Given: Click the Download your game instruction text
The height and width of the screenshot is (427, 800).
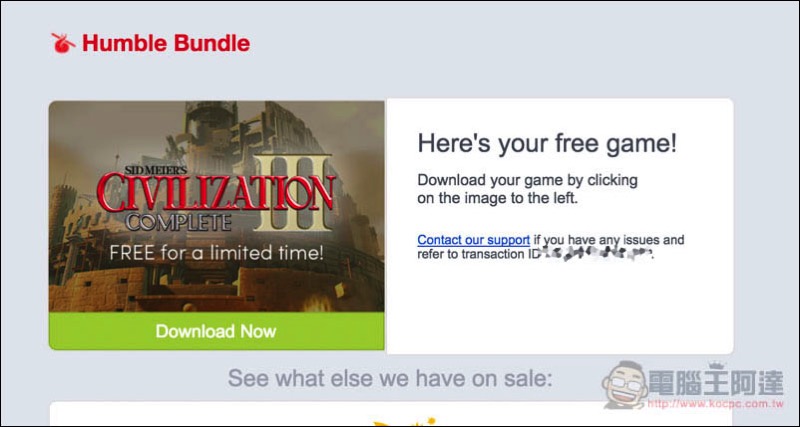Looking at the screenshot, I should pyautogui.click(x=528, y=189).
